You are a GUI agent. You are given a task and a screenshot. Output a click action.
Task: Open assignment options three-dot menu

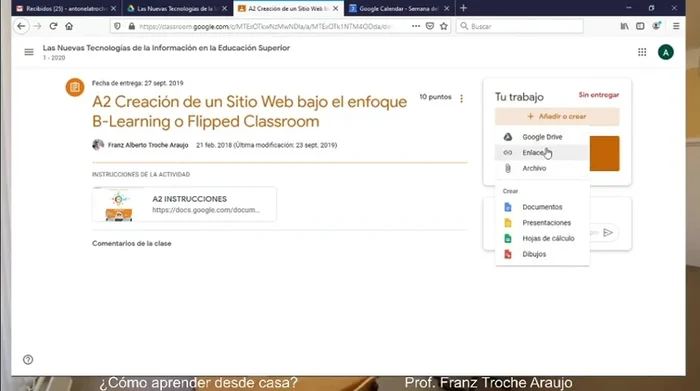pos(461,98)
